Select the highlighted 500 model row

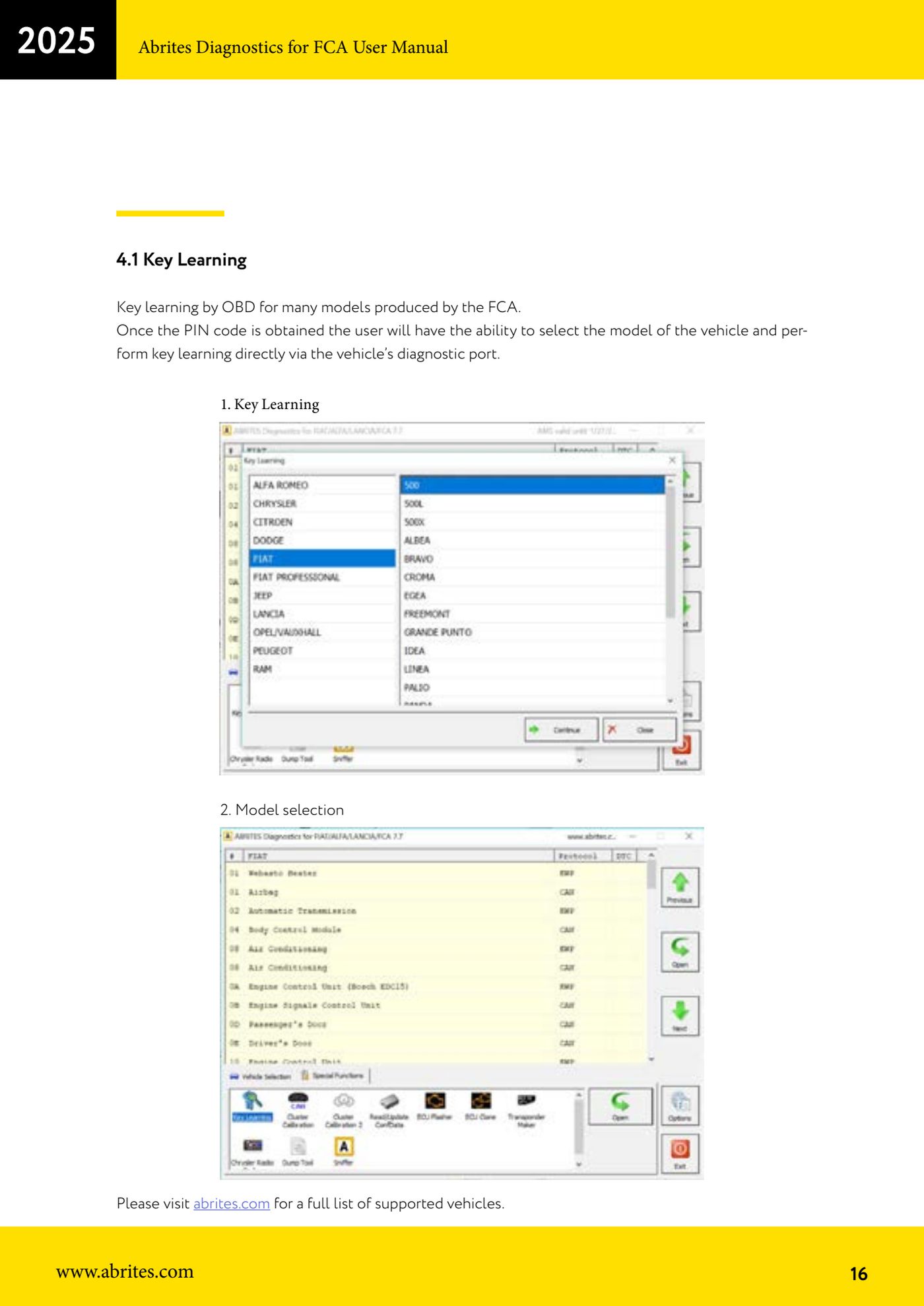(x=532, y=485)
